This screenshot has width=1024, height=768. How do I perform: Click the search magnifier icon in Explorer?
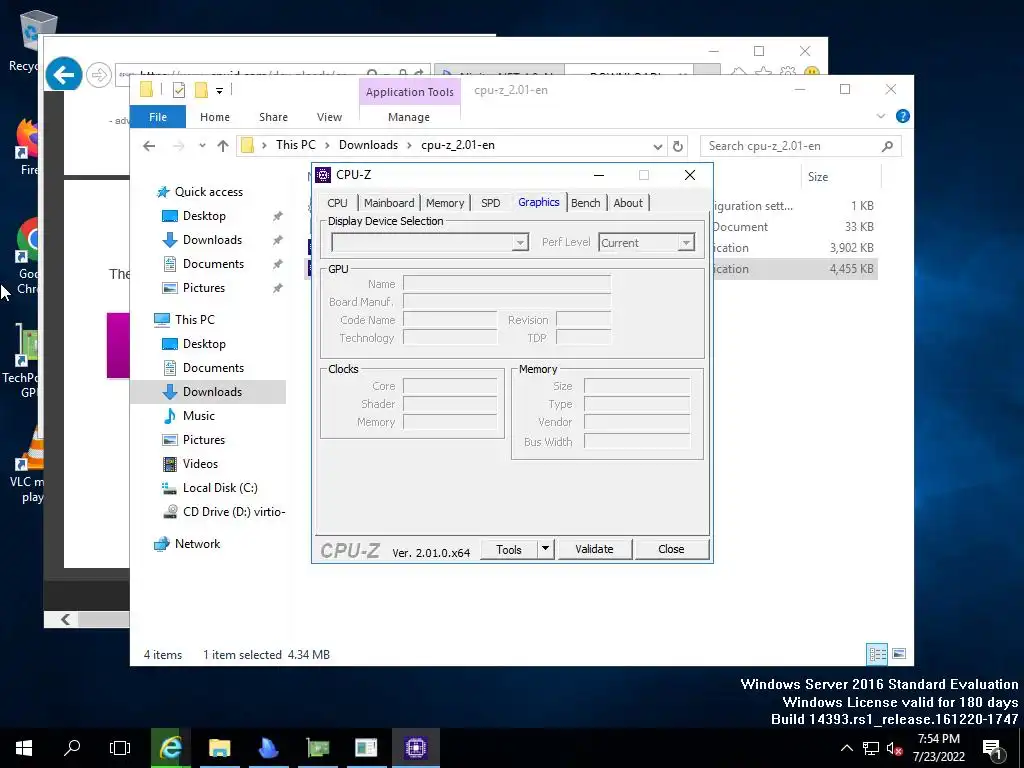[x=887, y=146]
